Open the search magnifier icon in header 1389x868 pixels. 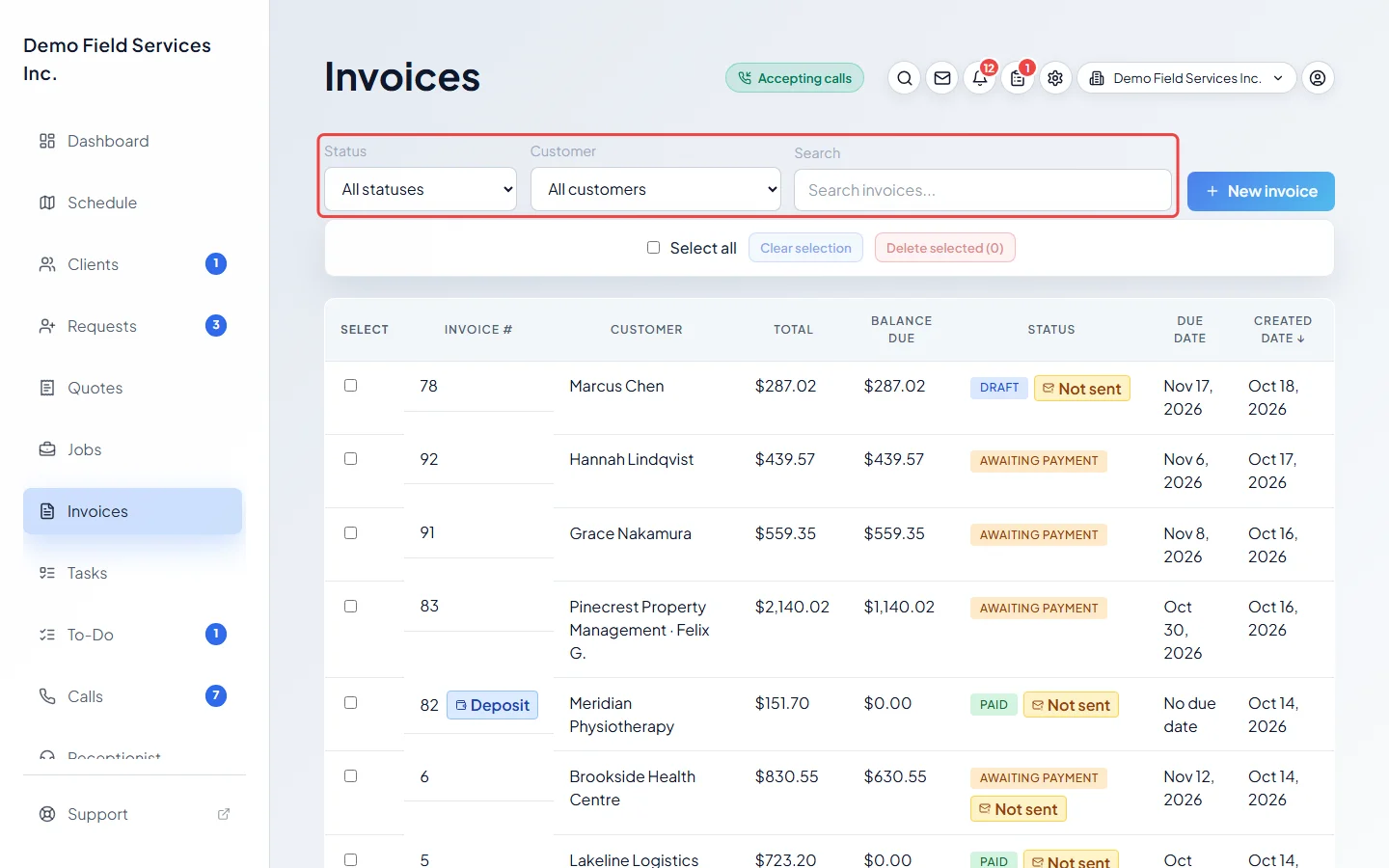[904, 78]
